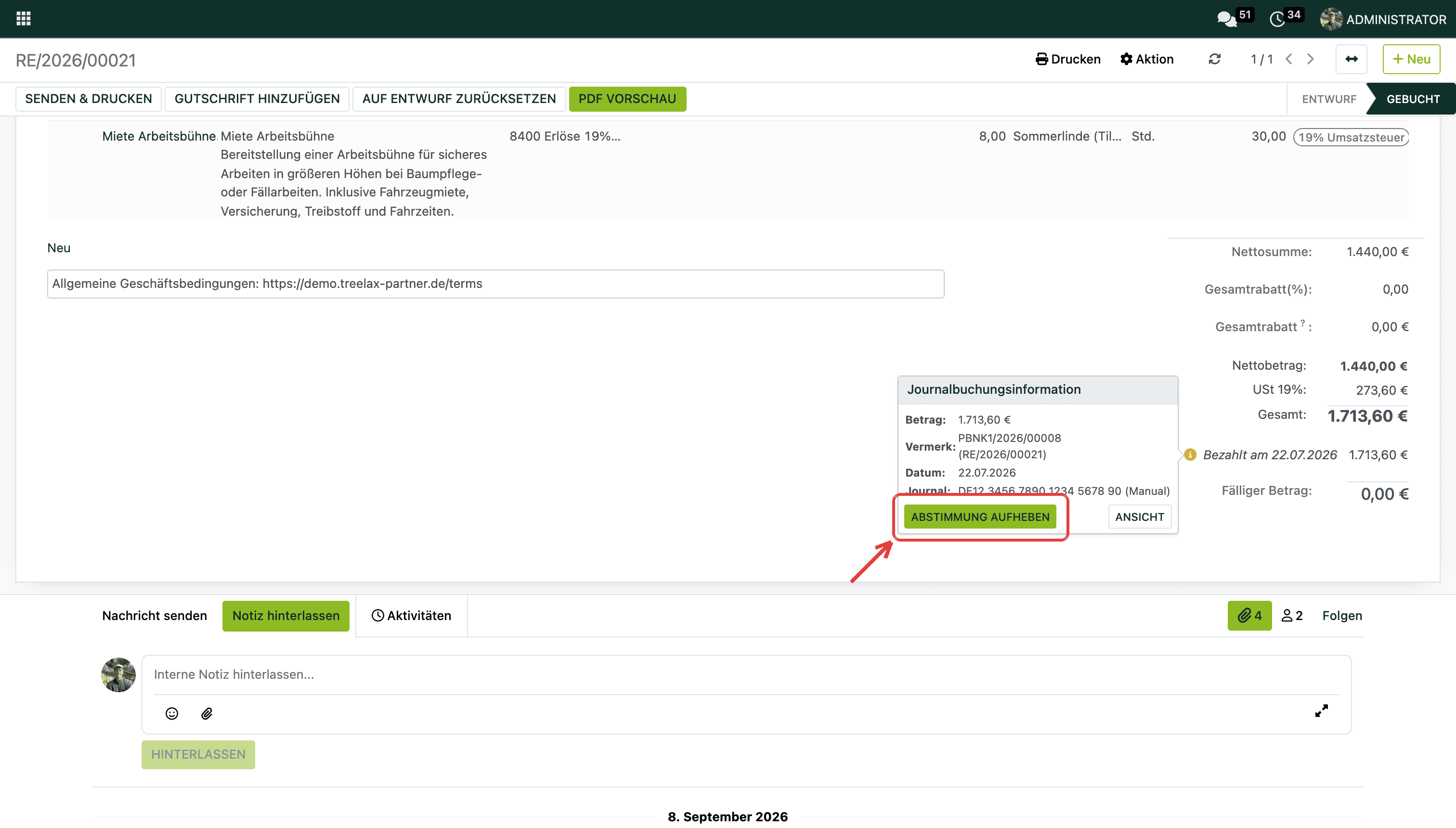Click the ANSICHT button in the popover
This screenshot has height=828, width=1456.
[1139, 517]
